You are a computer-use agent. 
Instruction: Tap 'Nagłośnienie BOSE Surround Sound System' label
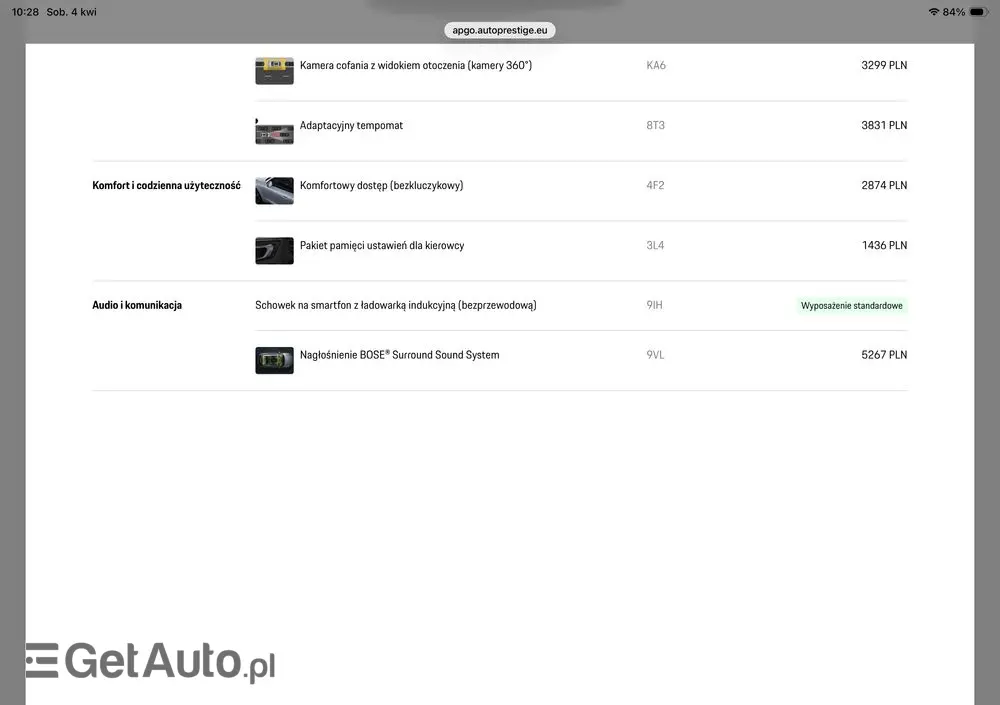tap(399, 355)
